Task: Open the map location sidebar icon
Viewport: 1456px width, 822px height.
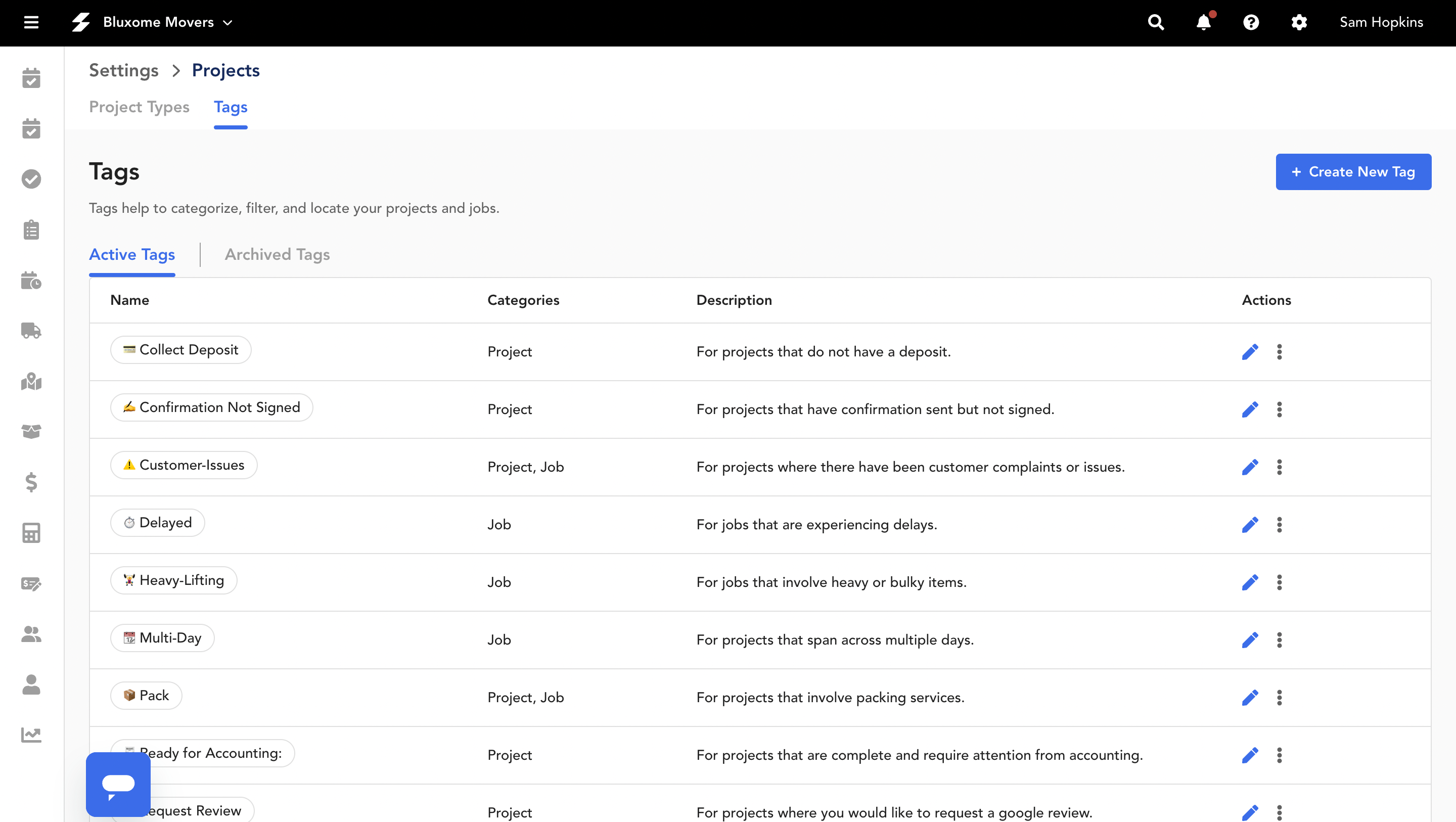Action: pos(31,381)
